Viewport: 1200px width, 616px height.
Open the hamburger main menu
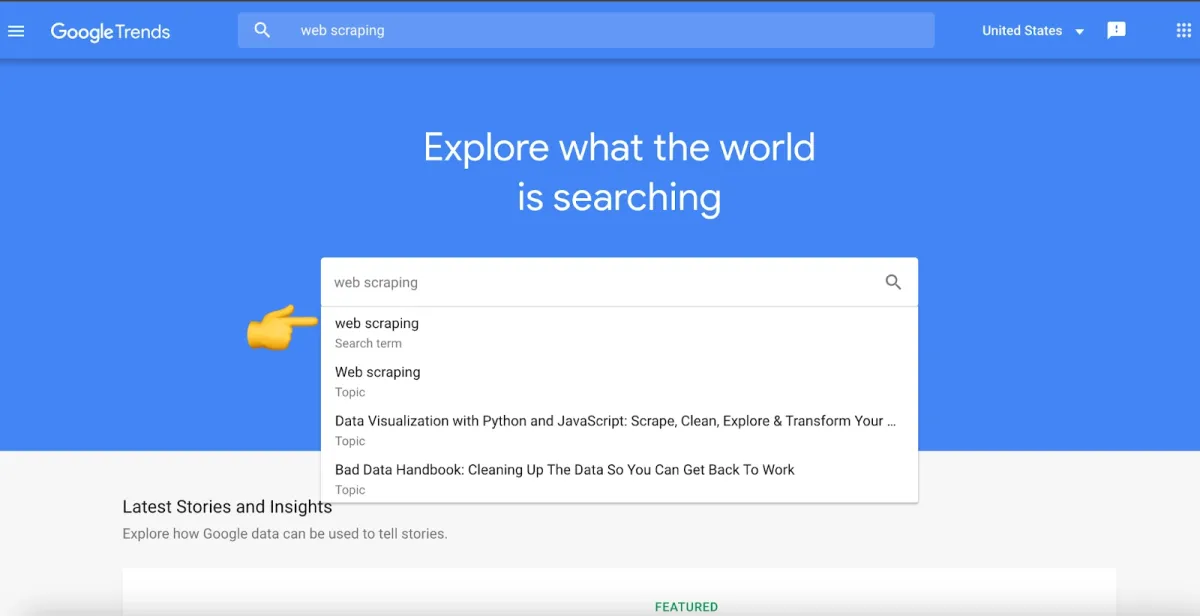pyautogui.click(x=16, y=31)
